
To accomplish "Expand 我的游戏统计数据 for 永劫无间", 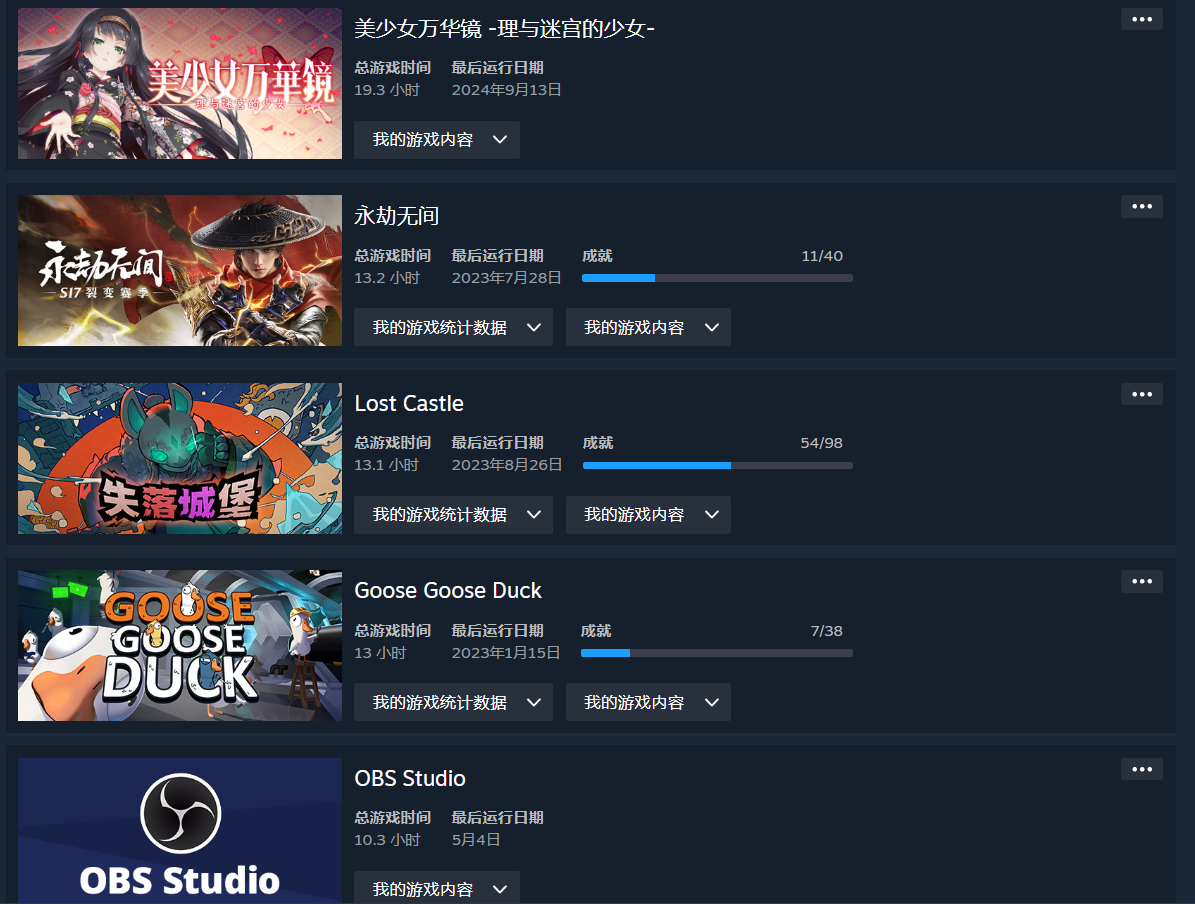I will tap(453, 327).
